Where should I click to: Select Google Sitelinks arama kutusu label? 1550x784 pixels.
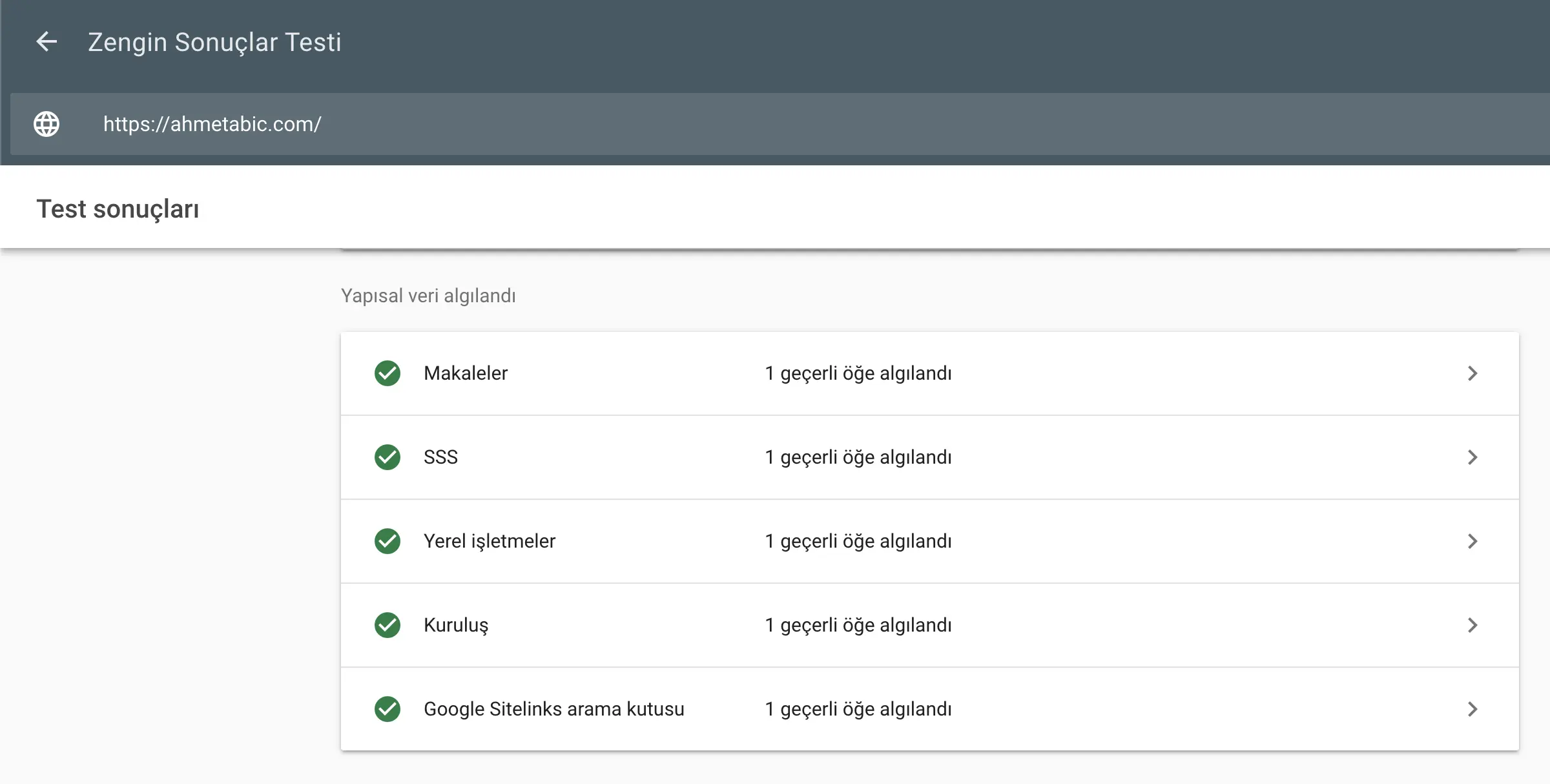554,709
